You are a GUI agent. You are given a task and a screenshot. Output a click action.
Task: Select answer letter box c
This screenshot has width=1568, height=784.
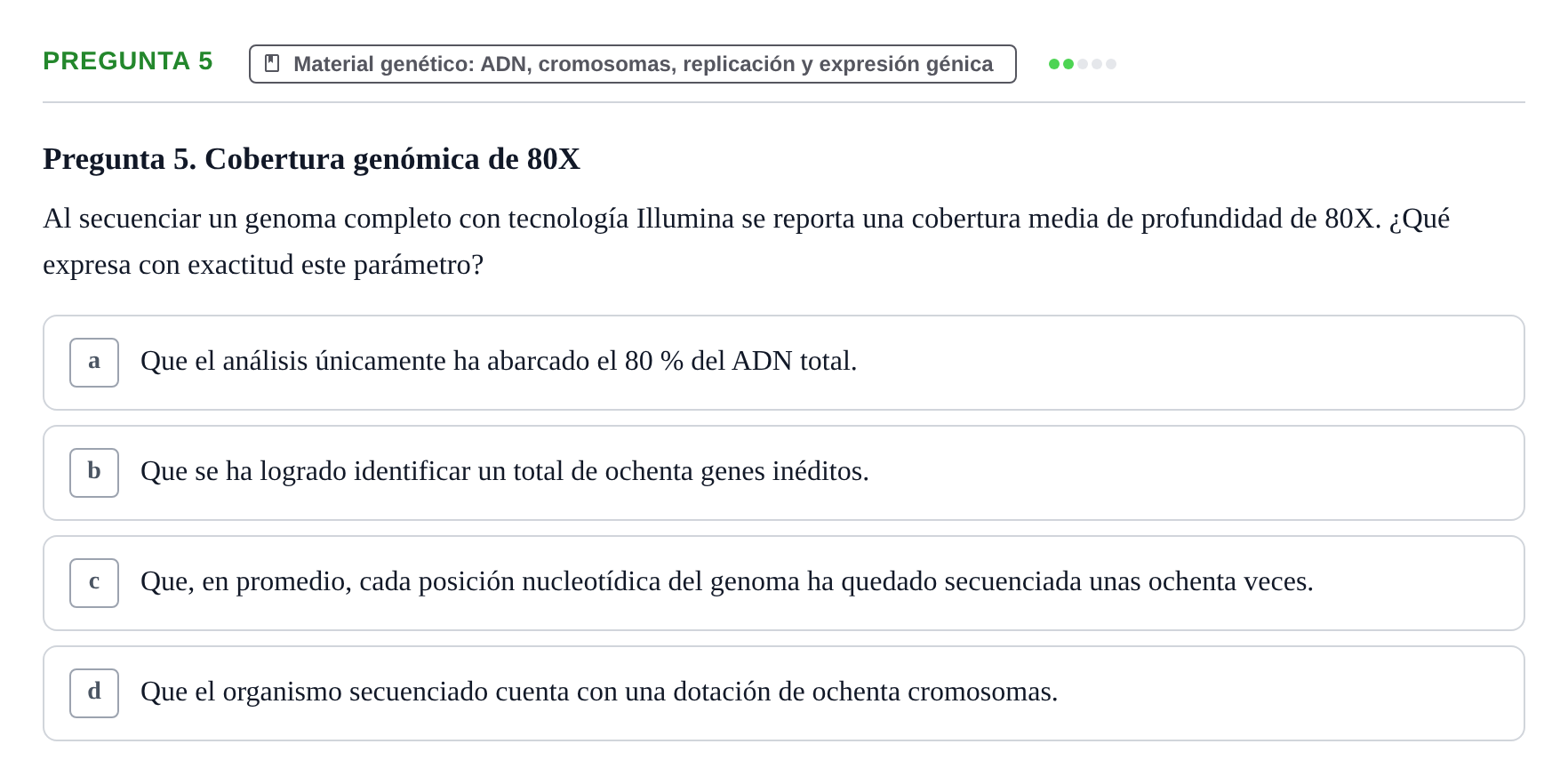pyautogui.click(x=94, y=583)
